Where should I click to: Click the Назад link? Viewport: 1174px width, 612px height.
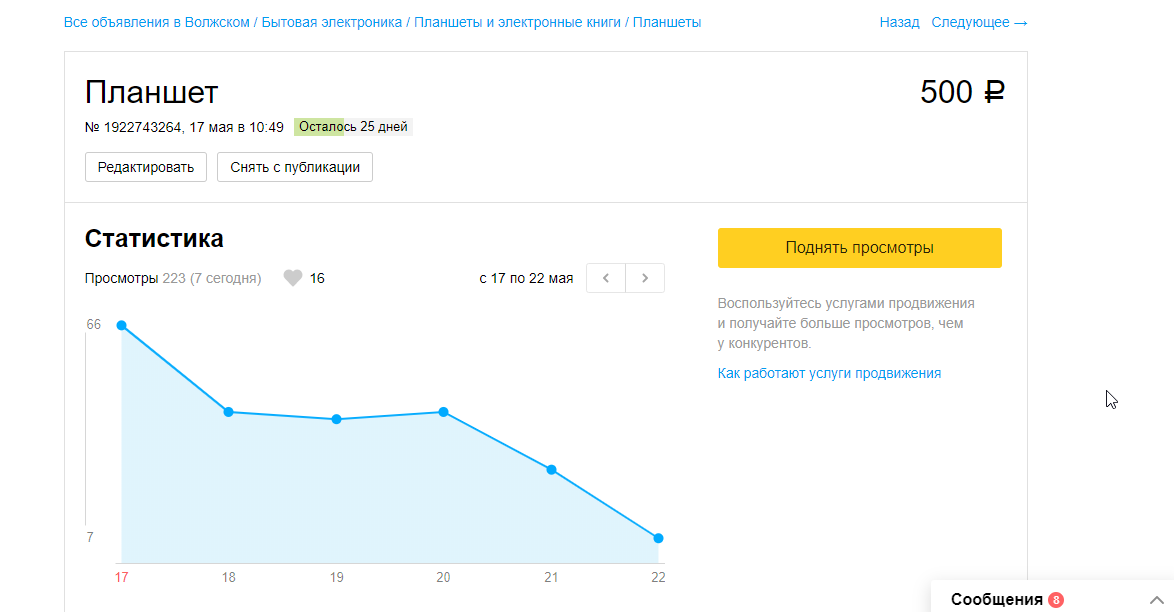tap(899, 22)
